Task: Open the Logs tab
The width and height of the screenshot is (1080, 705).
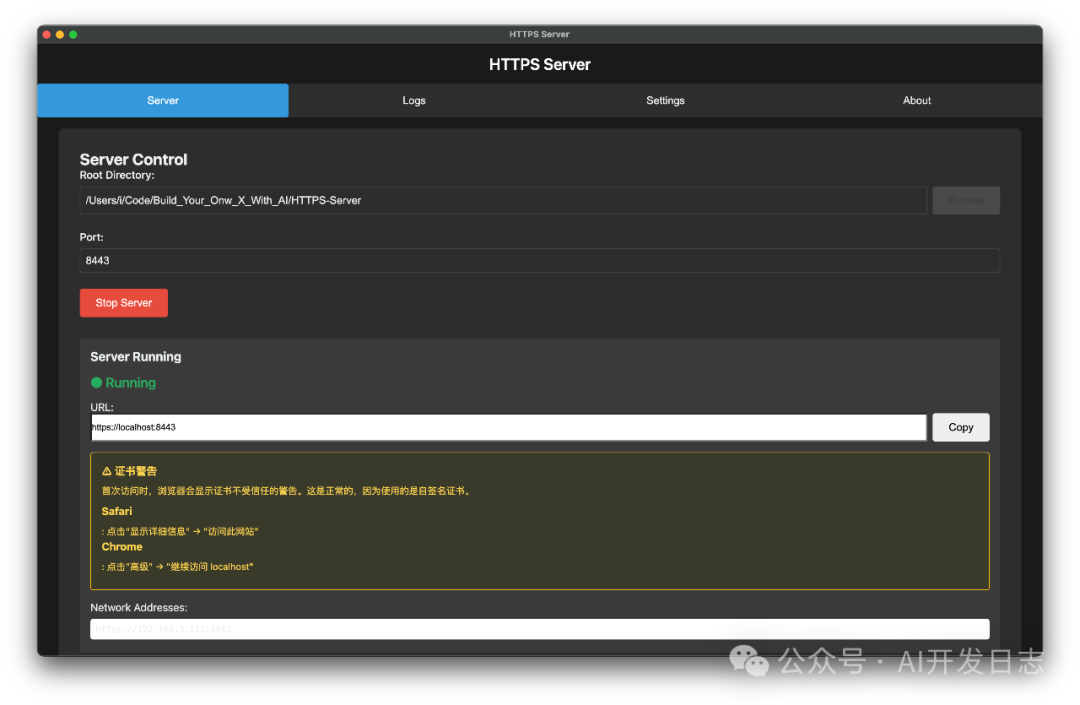Action: click(414, 101)
